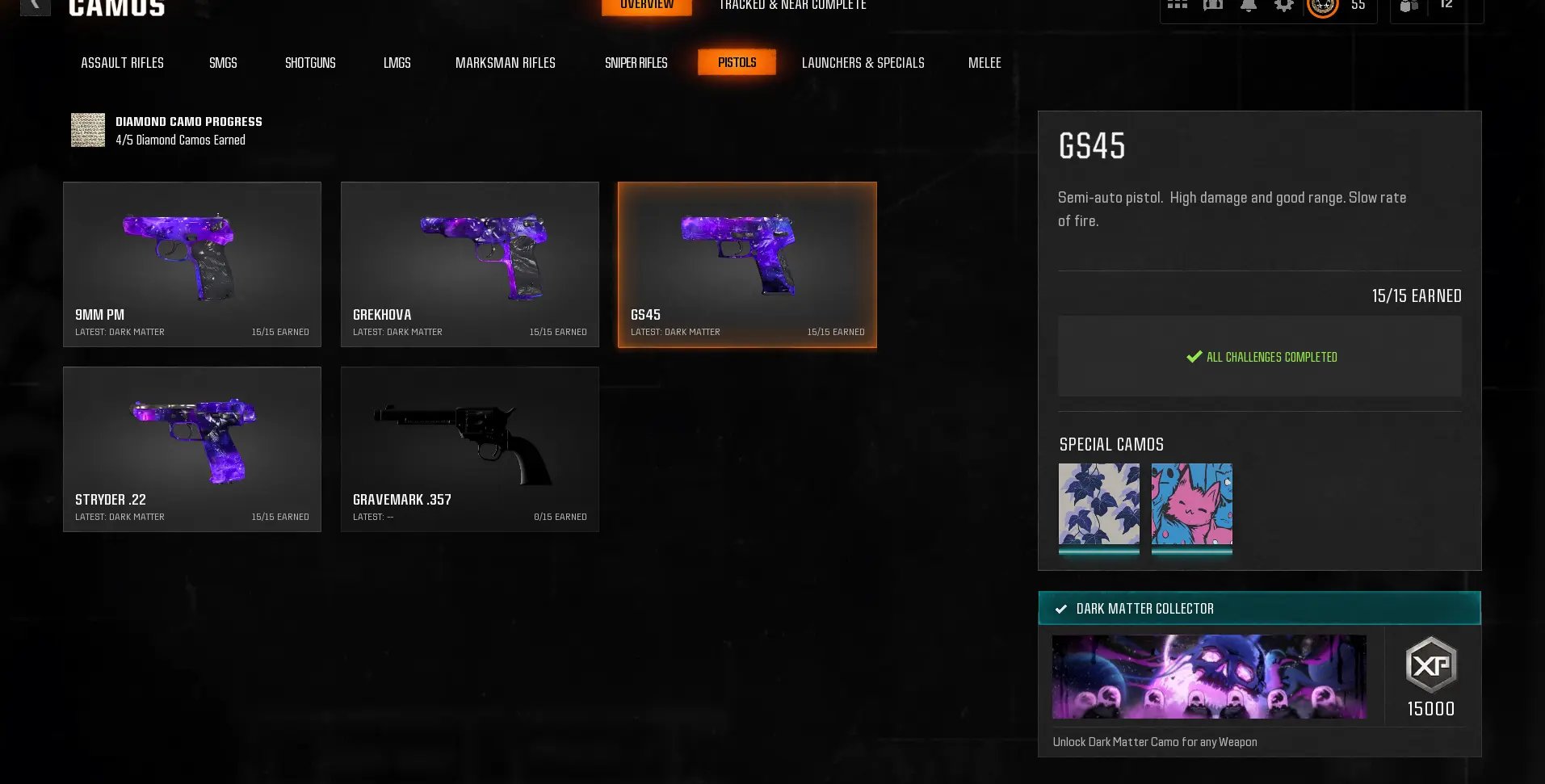Toggle the Dark Matter Collector checkmark header
The image size is (1545, 784).
1260,609
